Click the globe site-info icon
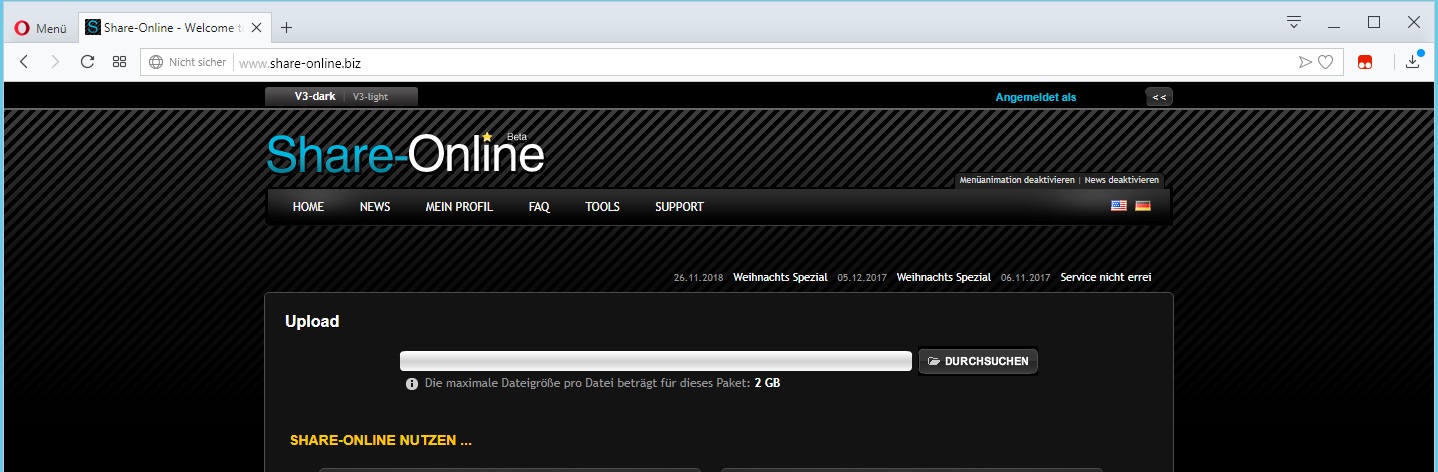This screenshot has height=472, width=1438. 155,62
